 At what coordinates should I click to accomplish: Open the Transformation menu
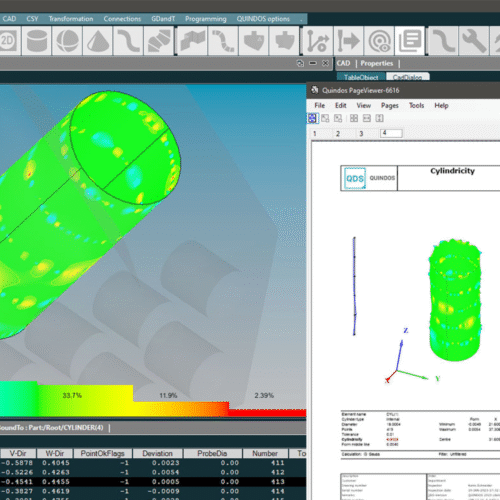[x=71, y=19]
